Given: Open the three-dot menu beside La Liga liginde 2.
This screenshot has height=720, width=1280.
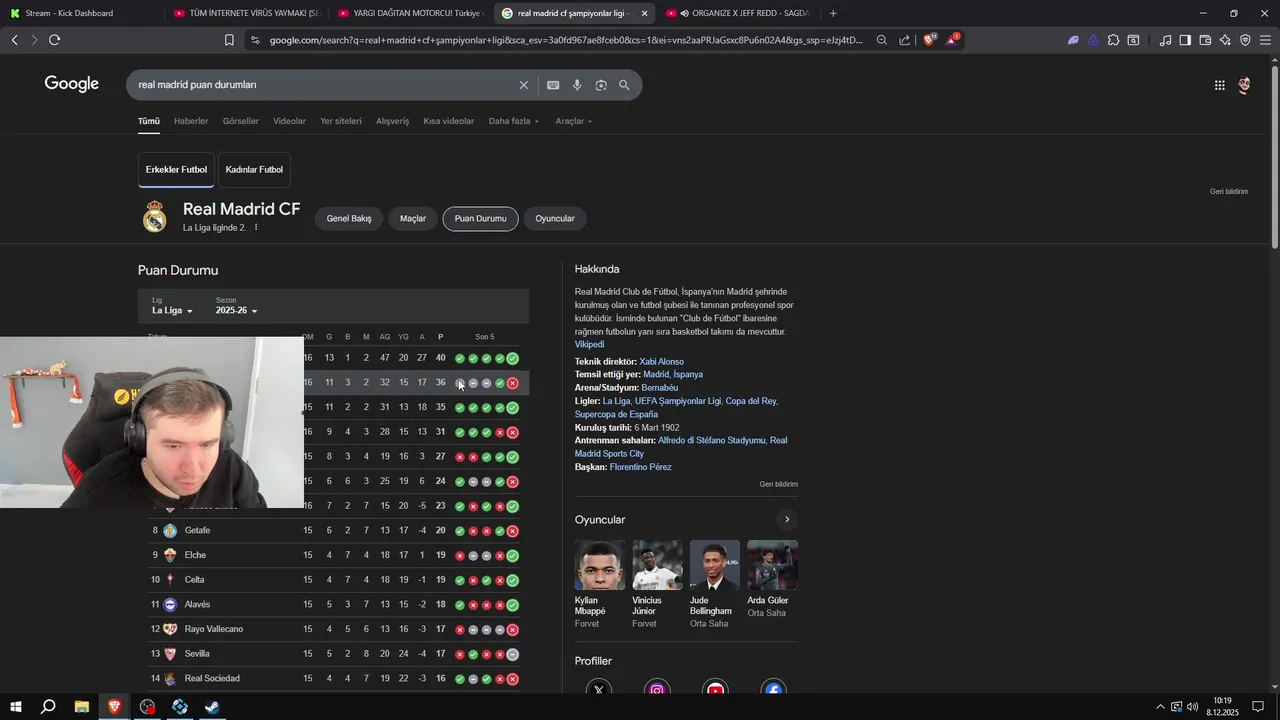Looking at the screenshot, I should [x=256, y=227].
